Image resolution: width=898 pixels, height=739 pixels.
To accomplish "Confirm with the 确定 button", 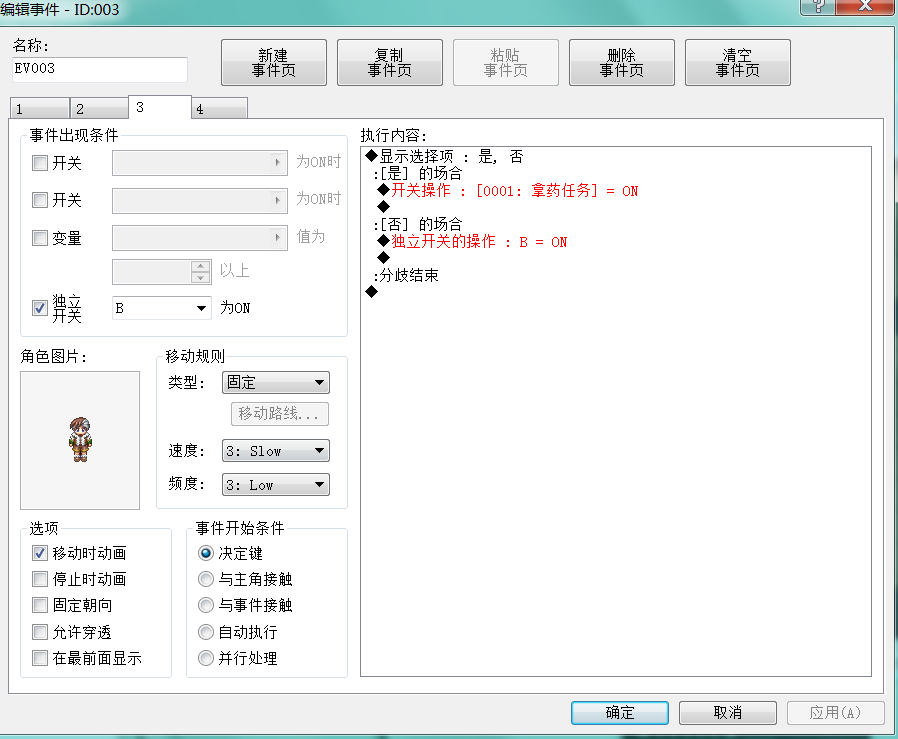I will [620, 713].
